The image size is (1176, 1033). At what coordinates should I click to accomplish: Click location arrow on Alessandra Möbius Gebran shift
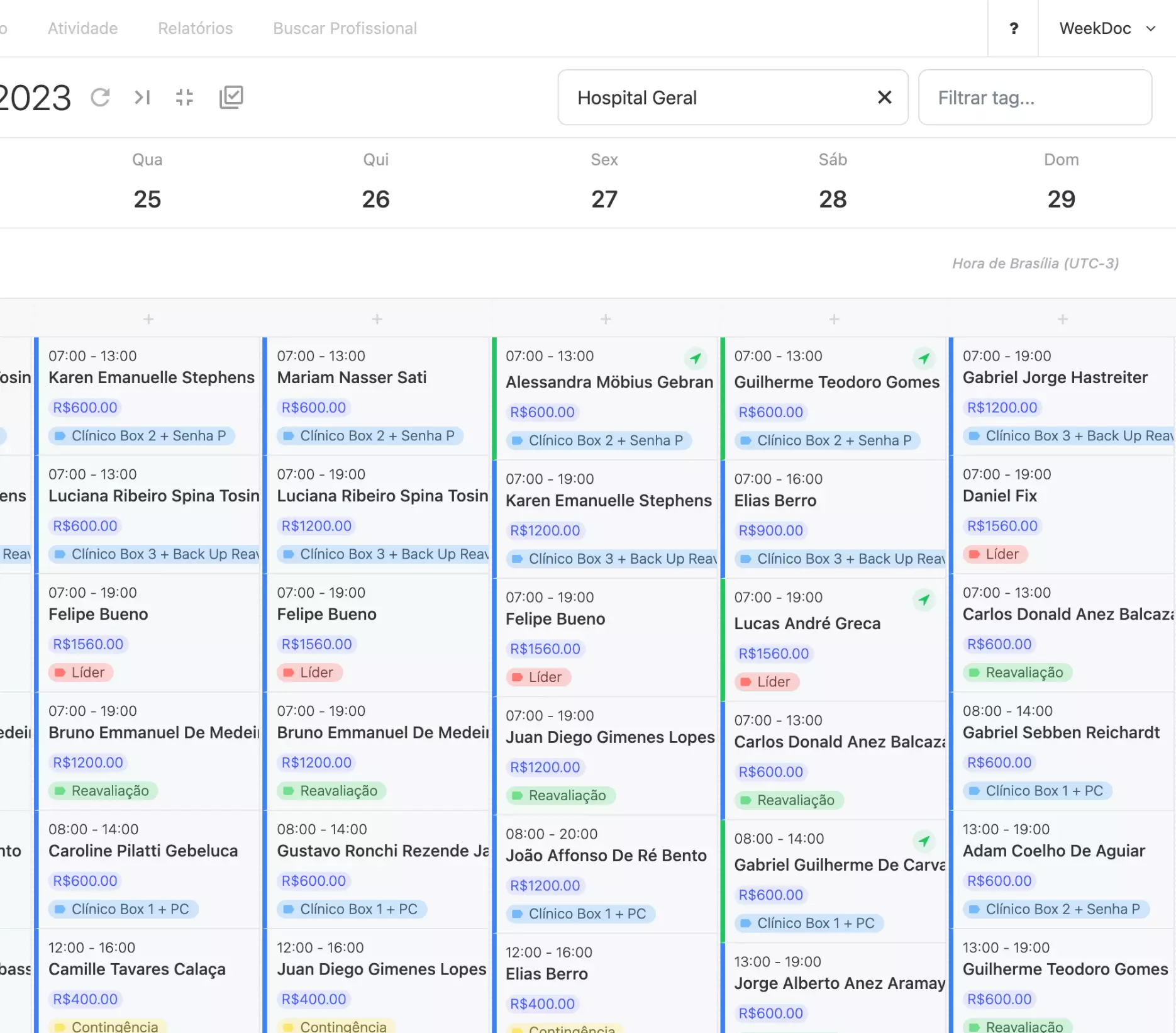click(x=695, y=359)
